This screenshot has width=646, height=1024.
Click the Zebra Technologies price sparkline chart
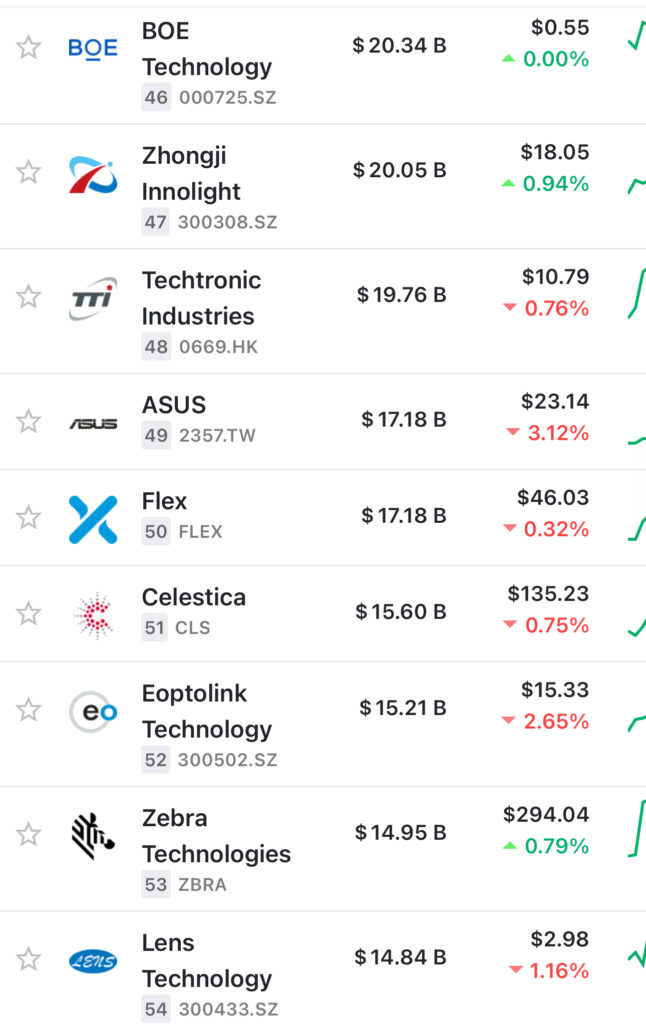pyautogui.click(x=636, y=829)
